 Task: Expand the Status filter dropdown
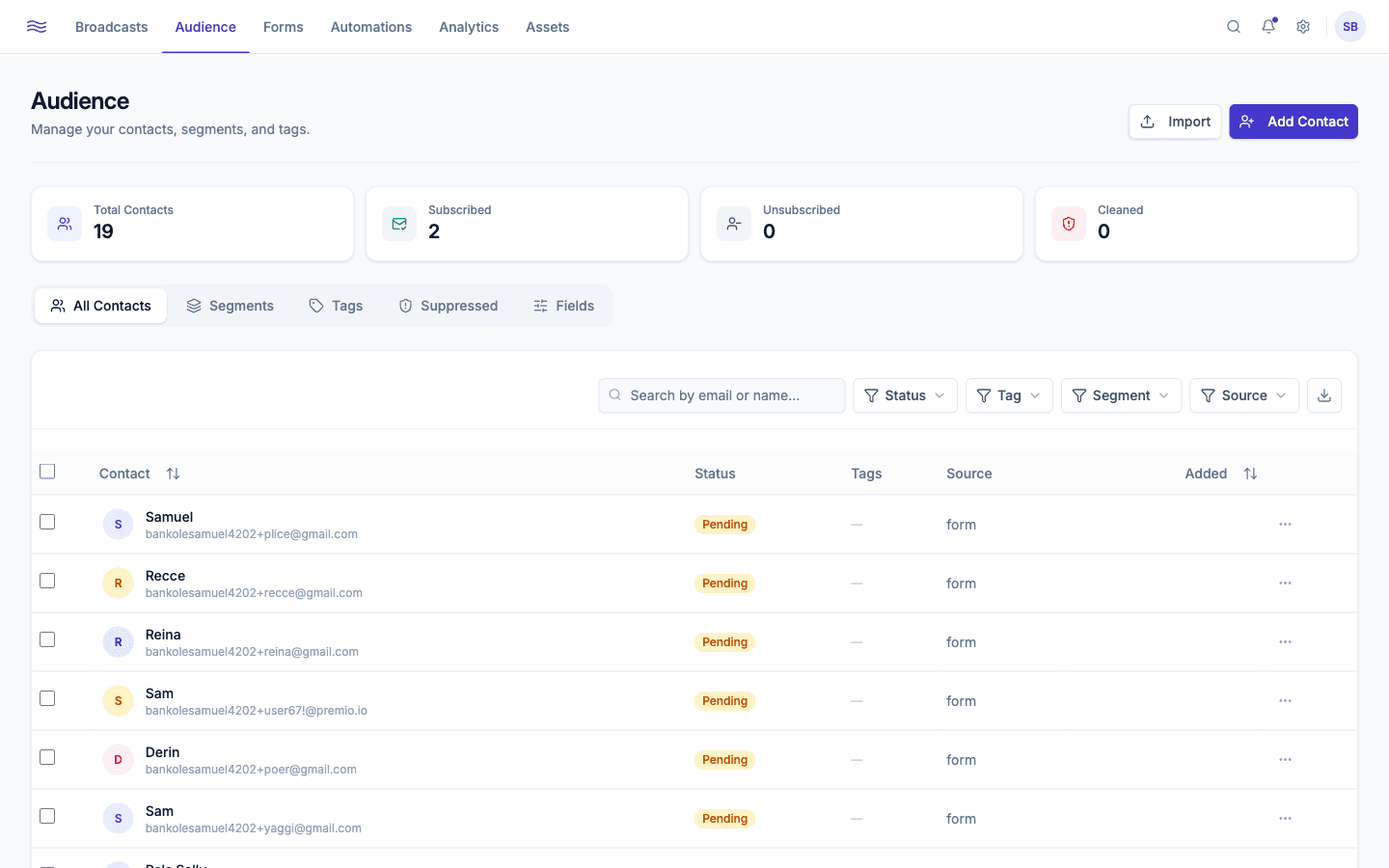coord(905,395)
